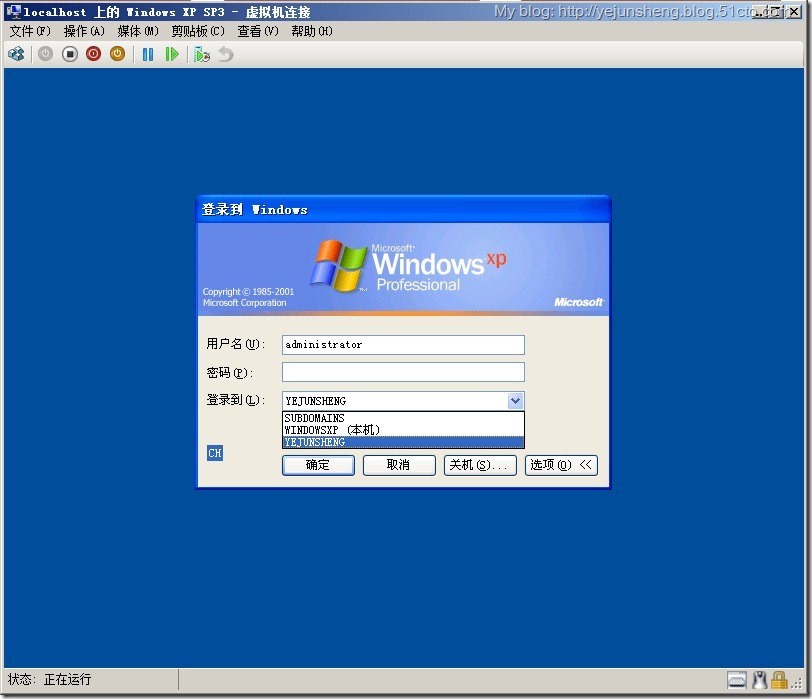
Task: Click the 登录到 combo box showing YEJUNSHENG
Action: [x=403, y=401]
